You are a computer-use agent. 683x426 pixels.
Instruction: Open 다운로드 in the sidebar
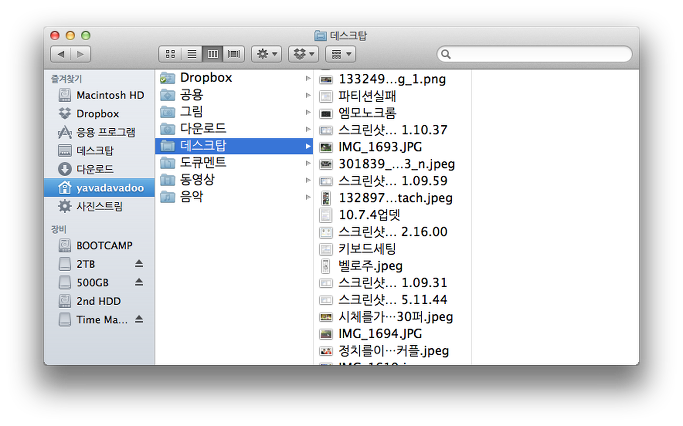click(x=99, y=169)
